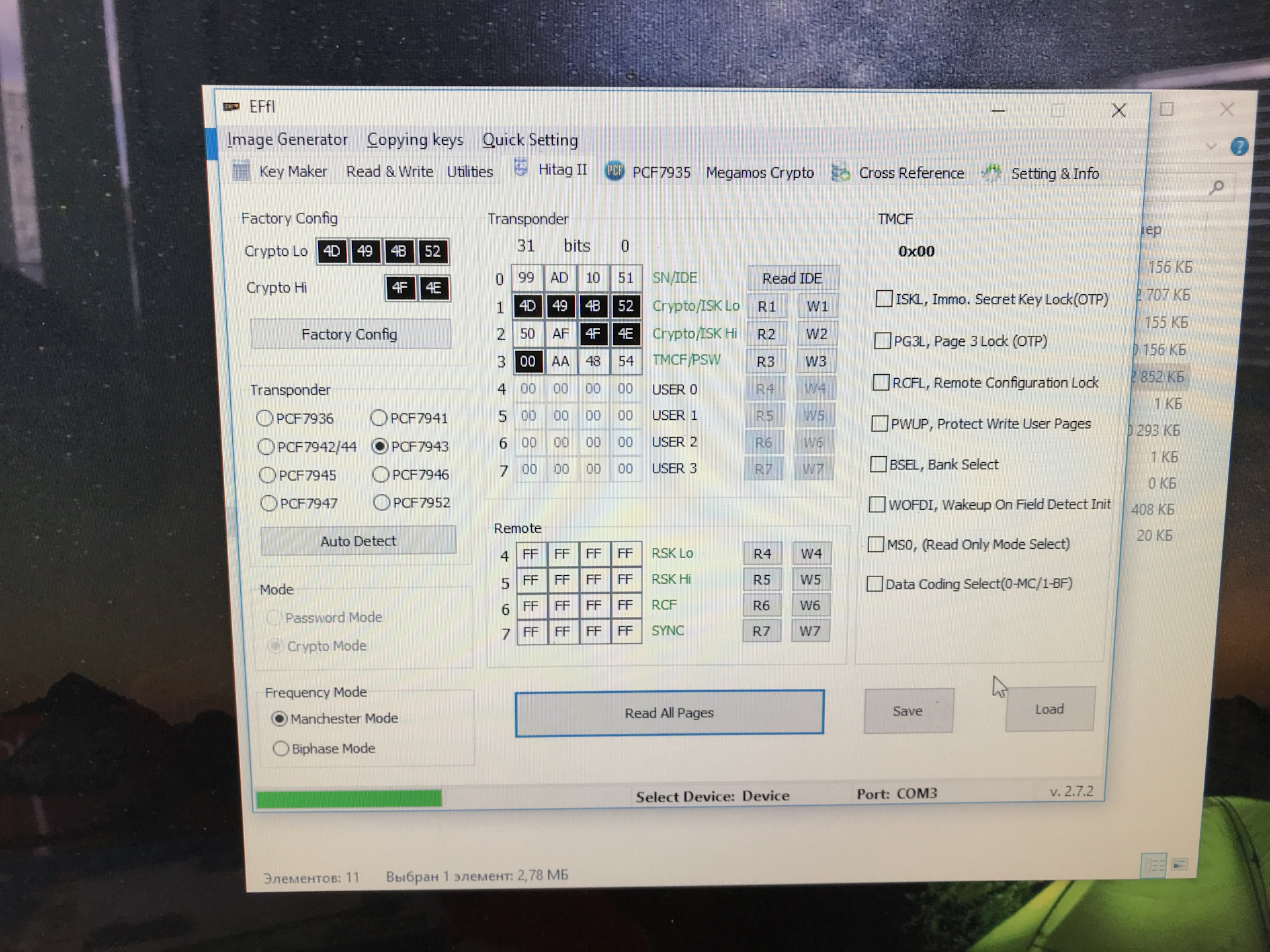
Task: Expand the Explorer ribbon chevron
Action: pos(1211,146)
